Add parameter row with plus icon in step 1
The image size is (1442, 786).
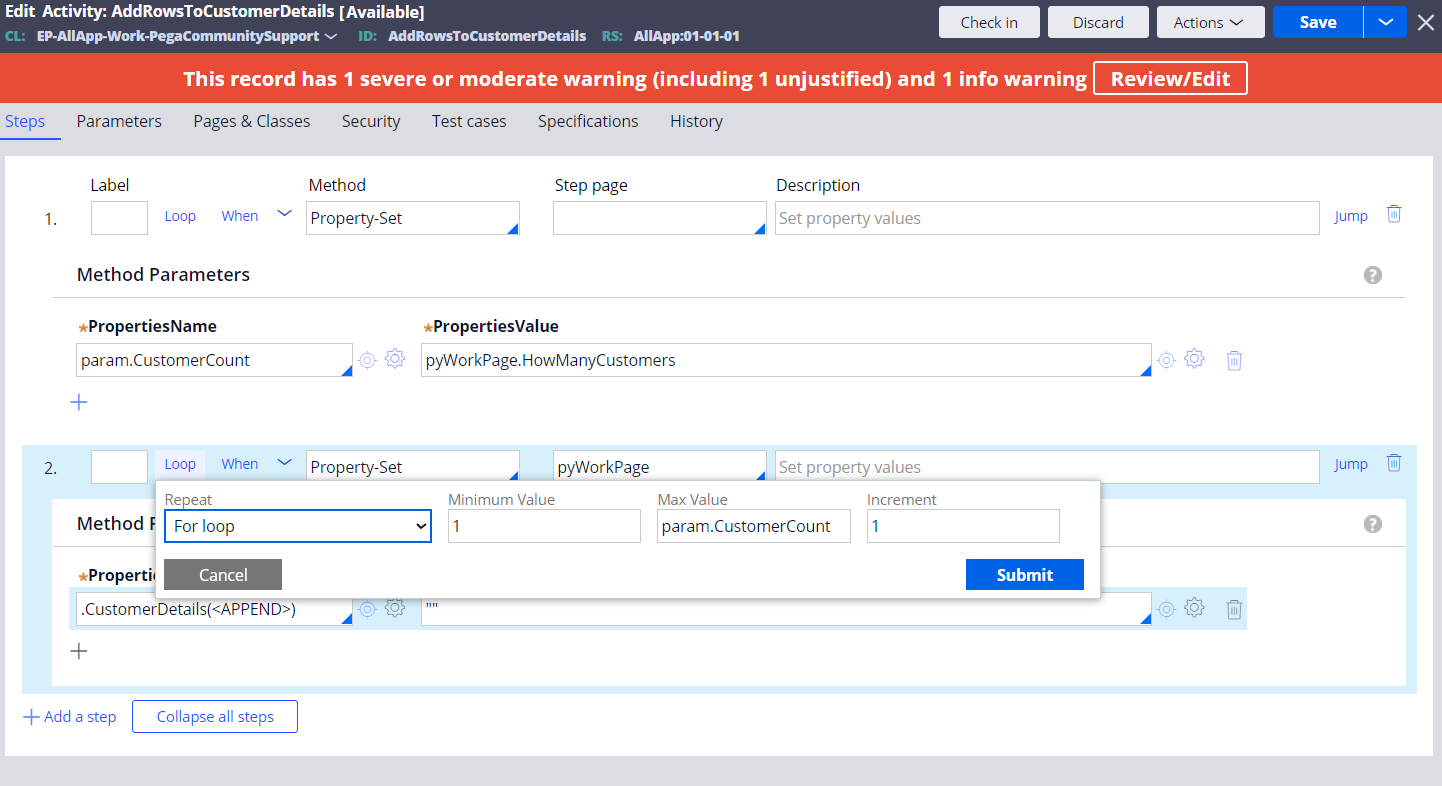[x=79, y=402]
